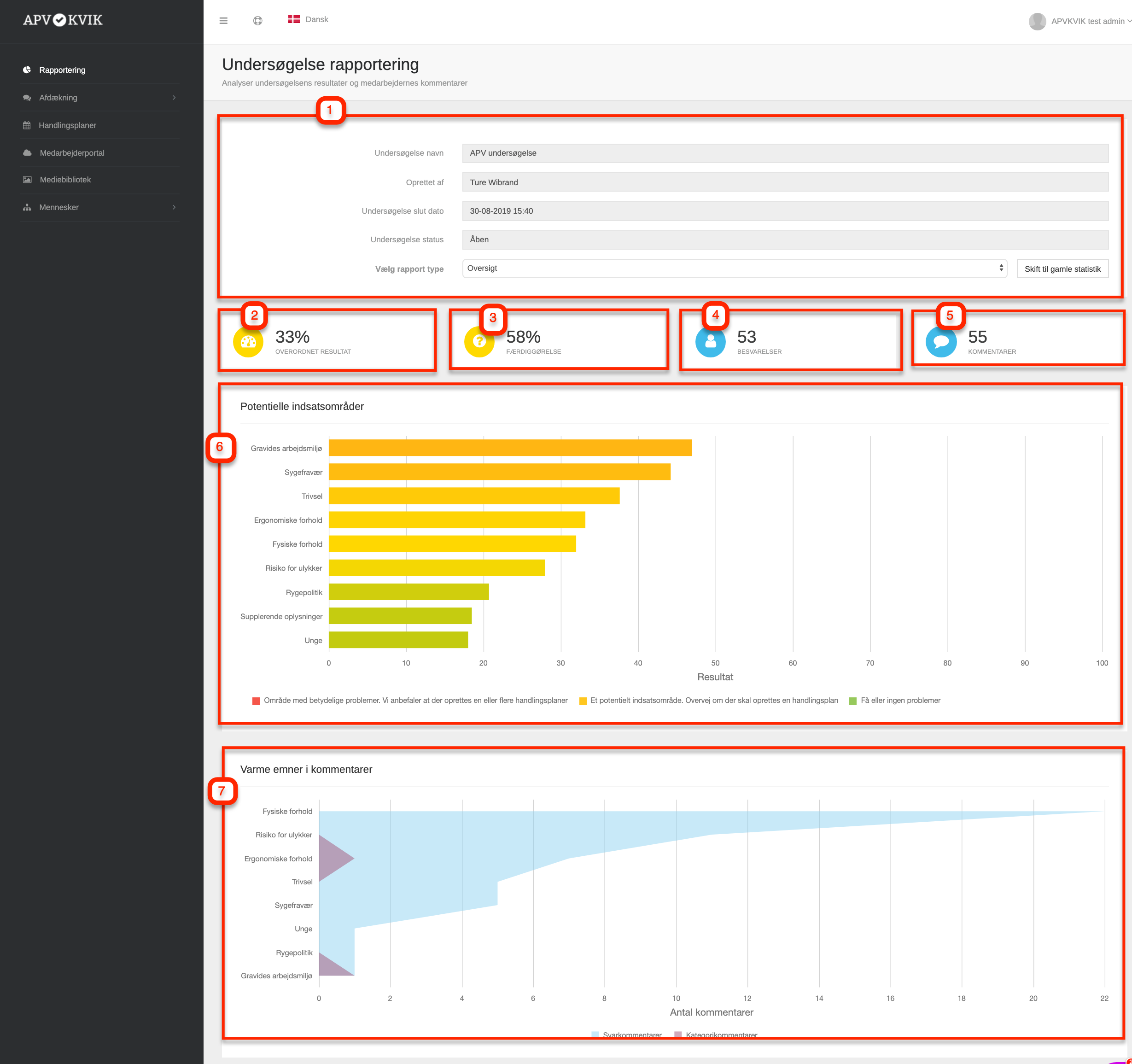Click the hamburger menu icon
The width and height of the screenshot is (1132, 1064).
tap(223, 21)
